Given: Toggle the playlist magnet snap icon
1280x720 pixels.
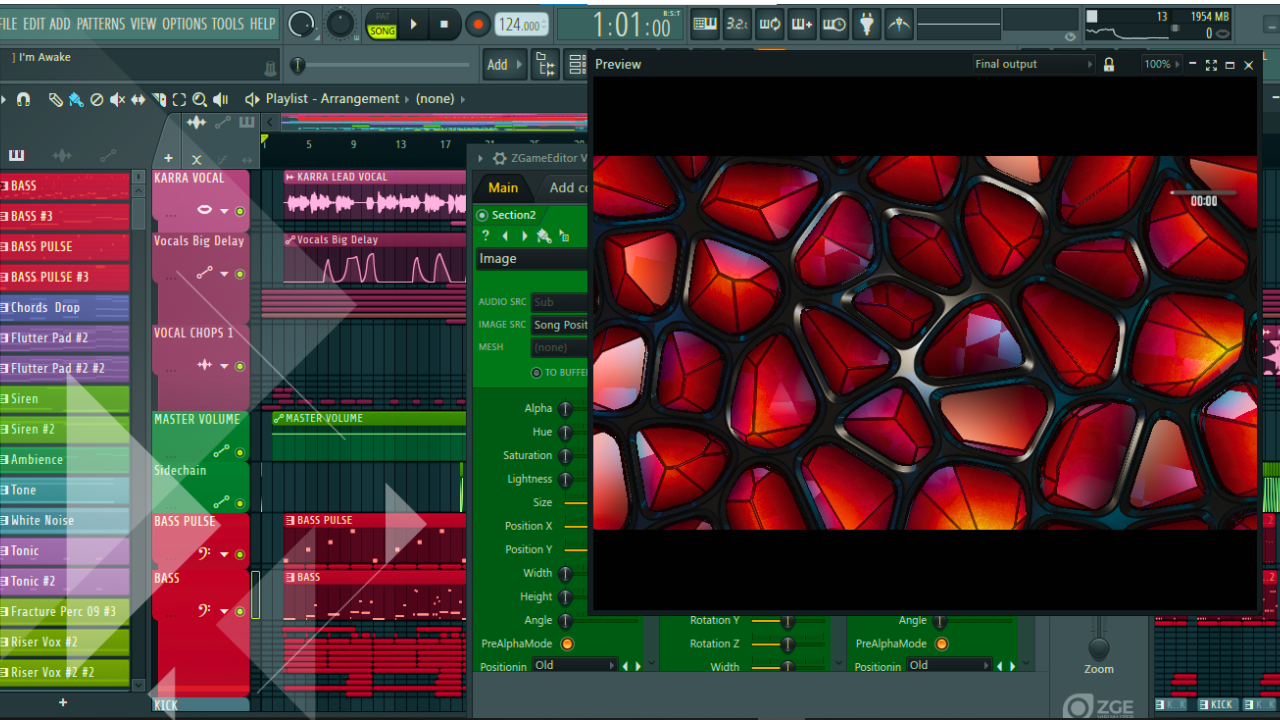Looking at the screenshot, I should click(x=23, y=99).
